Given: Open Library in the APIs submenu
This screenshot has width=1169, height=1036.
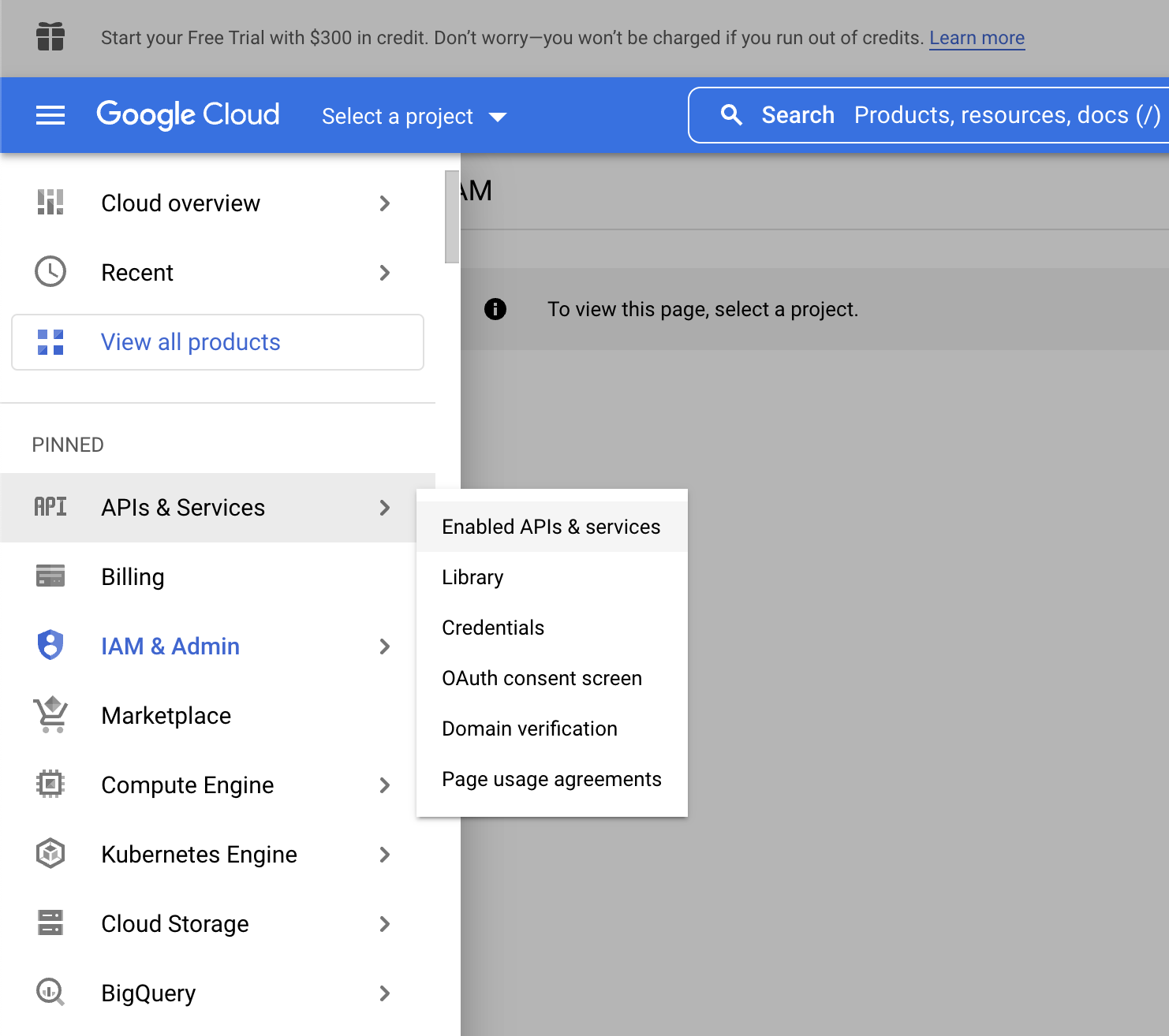Looking at the screenshot, I should [x=472, y=577].
